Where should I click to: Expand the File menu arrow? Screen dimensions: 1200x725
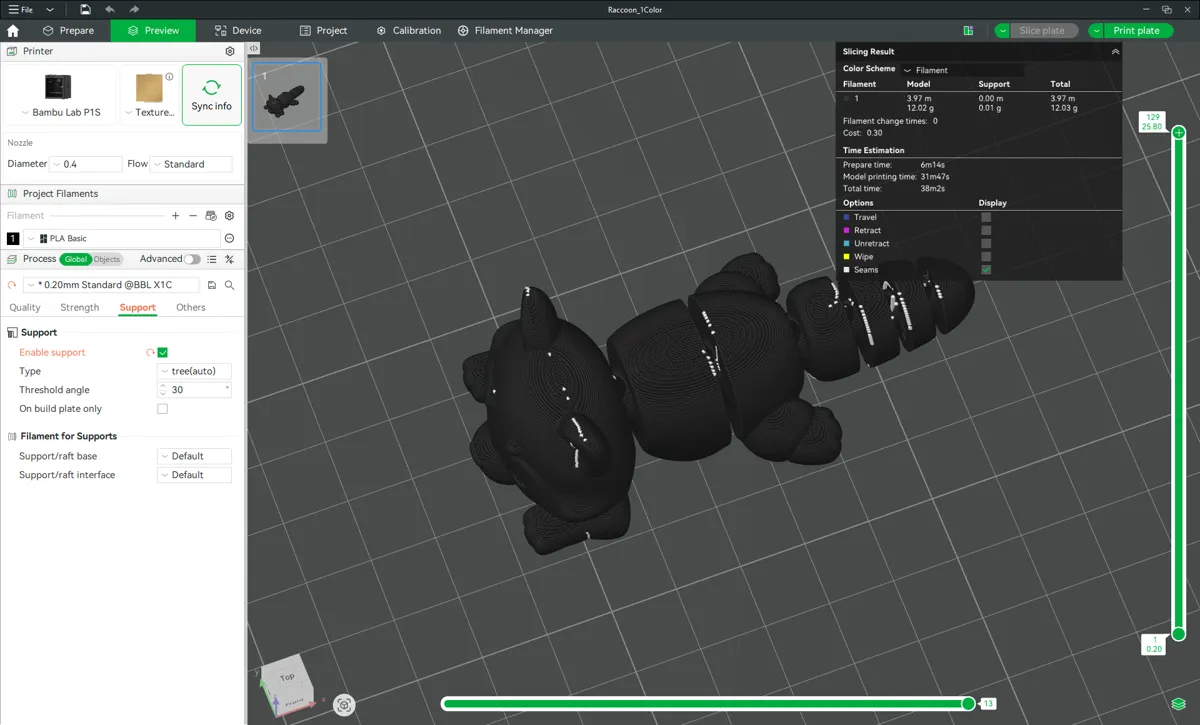point(50,9)
